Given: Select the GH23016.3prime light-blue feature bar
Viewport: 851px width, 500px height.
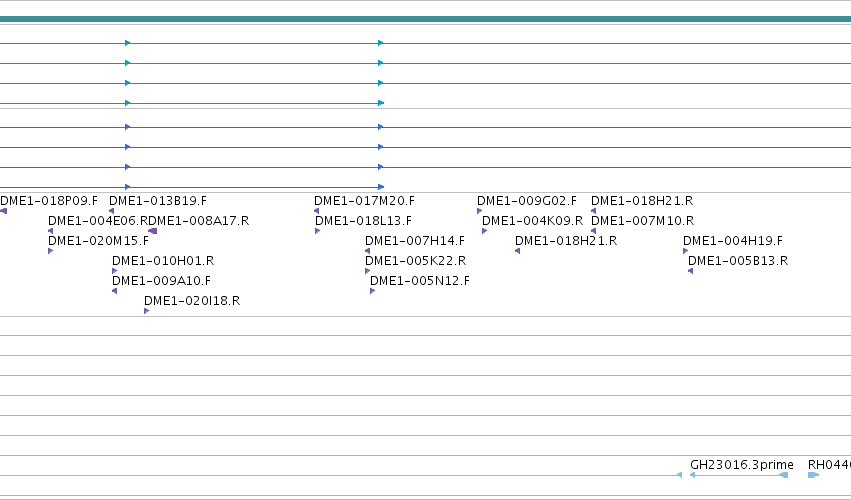Looking at the screenshot, I should pos(739,476).
